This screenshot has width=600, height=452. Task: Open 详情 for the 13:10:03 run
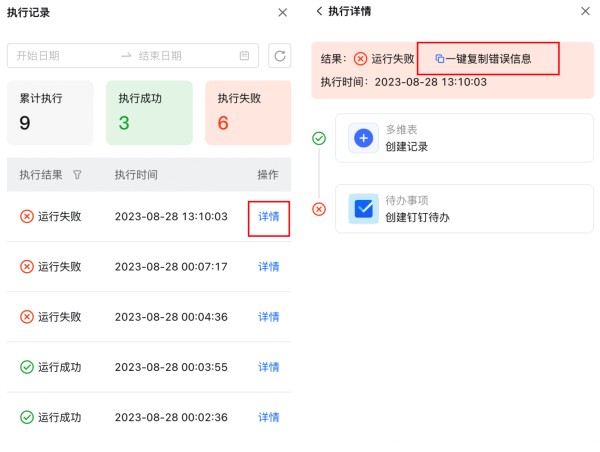(x=269, y=217)
